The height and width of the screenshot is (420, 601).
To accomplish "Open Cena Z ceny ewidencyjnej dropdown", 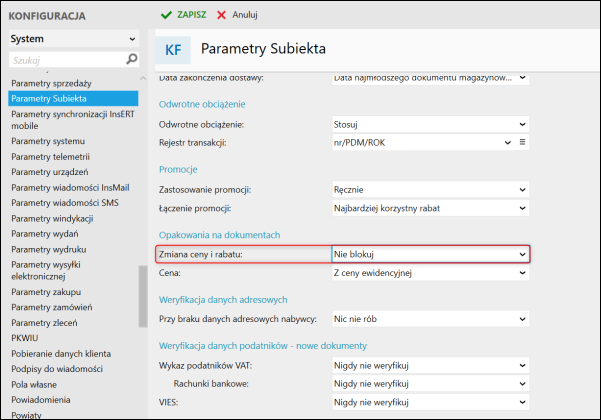I will tap(430, 273).
